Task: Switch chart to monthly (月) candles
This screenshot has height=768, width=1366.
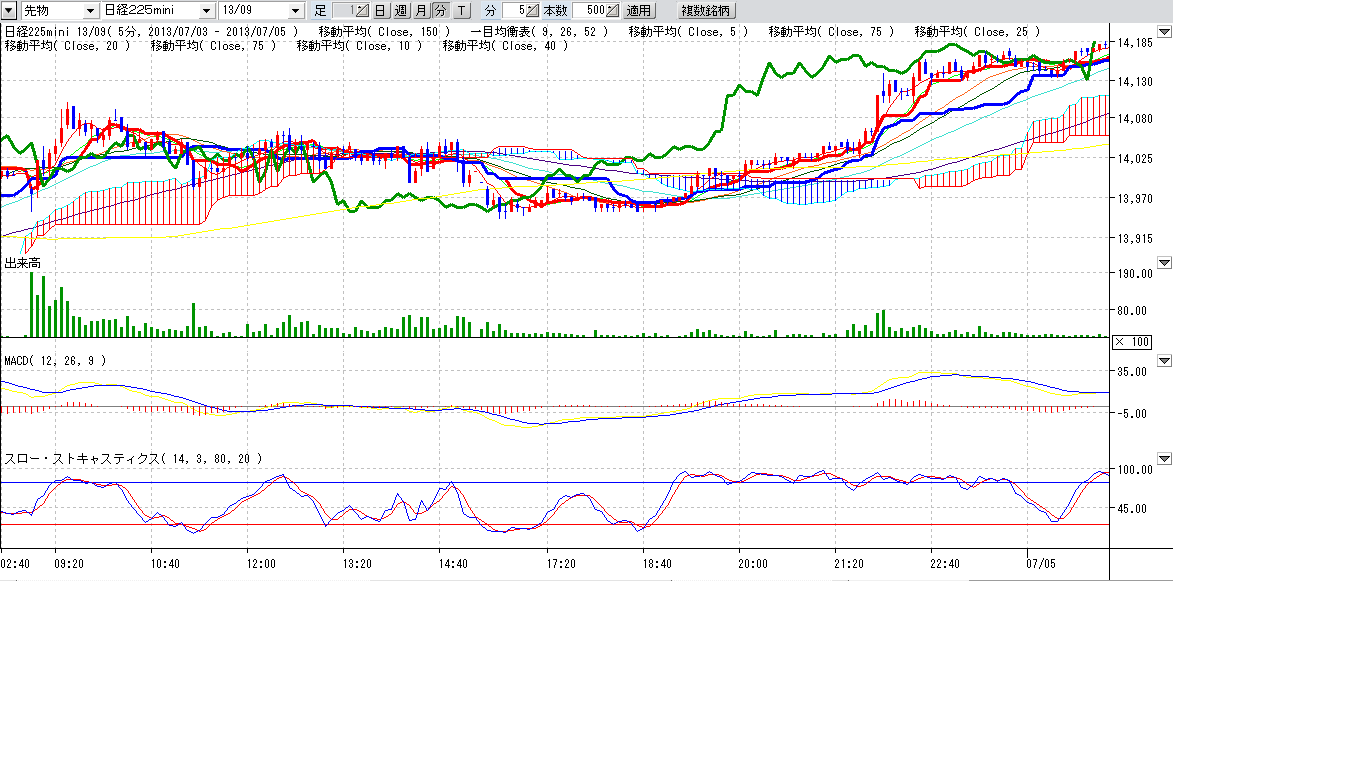Action: (x=420, y=11)
